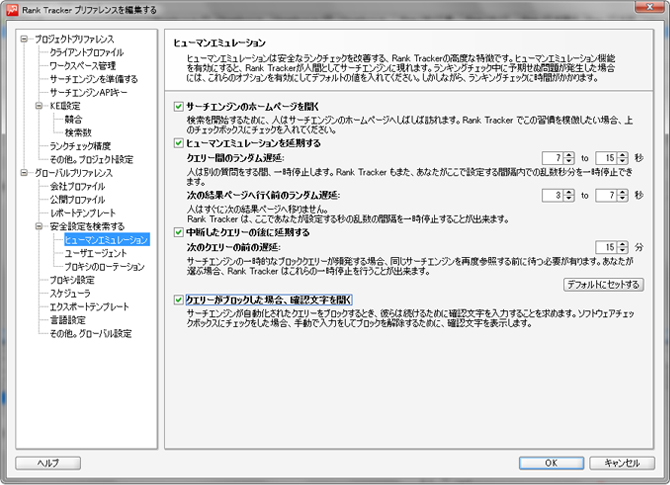
Task: Select 安全設定を検索する tree label
Action: click(87, 226)
